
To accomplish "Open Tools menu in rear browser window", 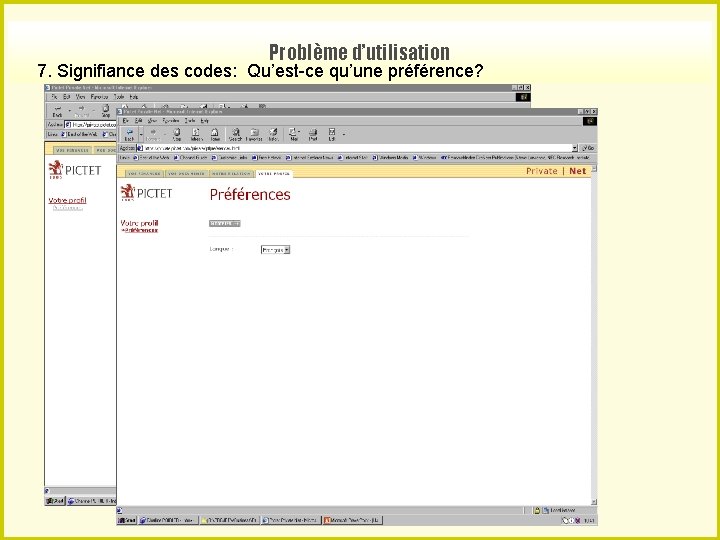I will tap(119, 97).
